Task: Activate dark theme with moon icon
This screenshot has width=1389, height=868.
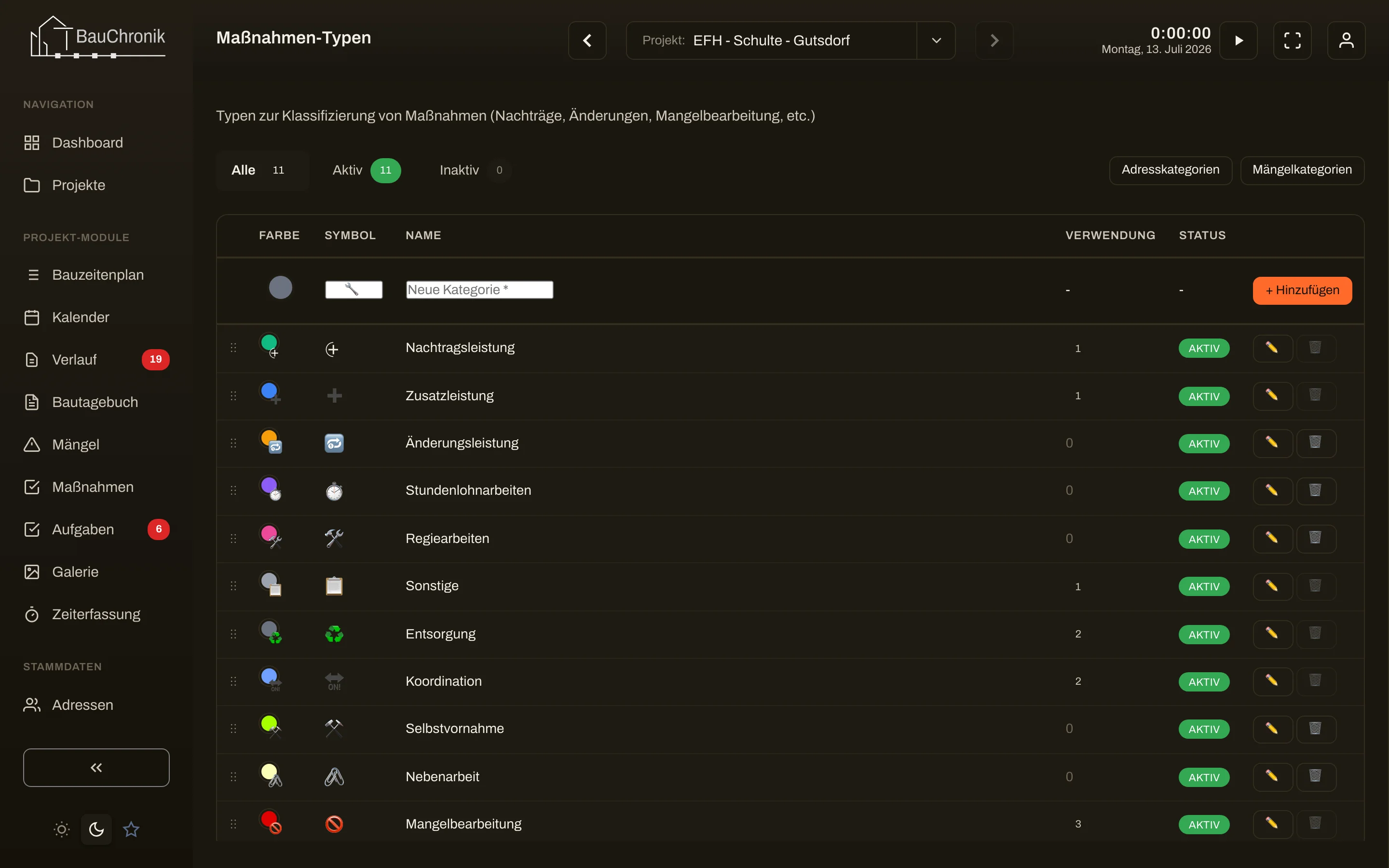Action: (96, 829)
